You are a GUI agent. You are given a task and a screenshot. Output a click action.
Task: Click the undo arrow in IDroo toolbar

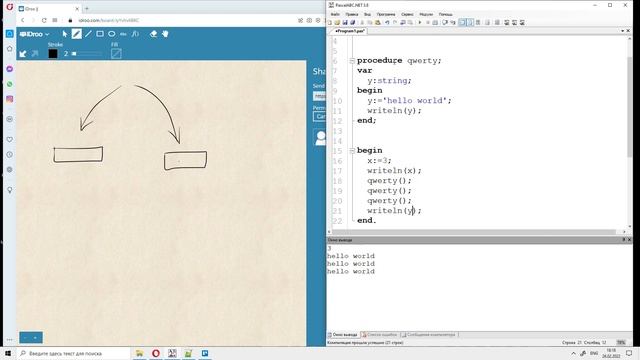click(23, 53)
